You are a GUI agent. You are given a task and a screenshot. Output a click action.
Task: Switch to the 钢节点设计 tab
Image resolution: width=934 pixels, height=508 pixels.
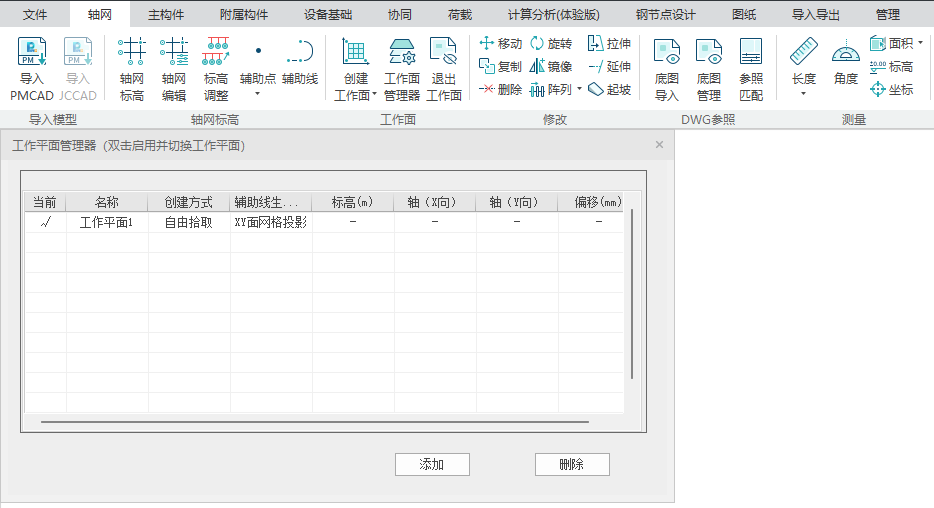tap(665, 14)
